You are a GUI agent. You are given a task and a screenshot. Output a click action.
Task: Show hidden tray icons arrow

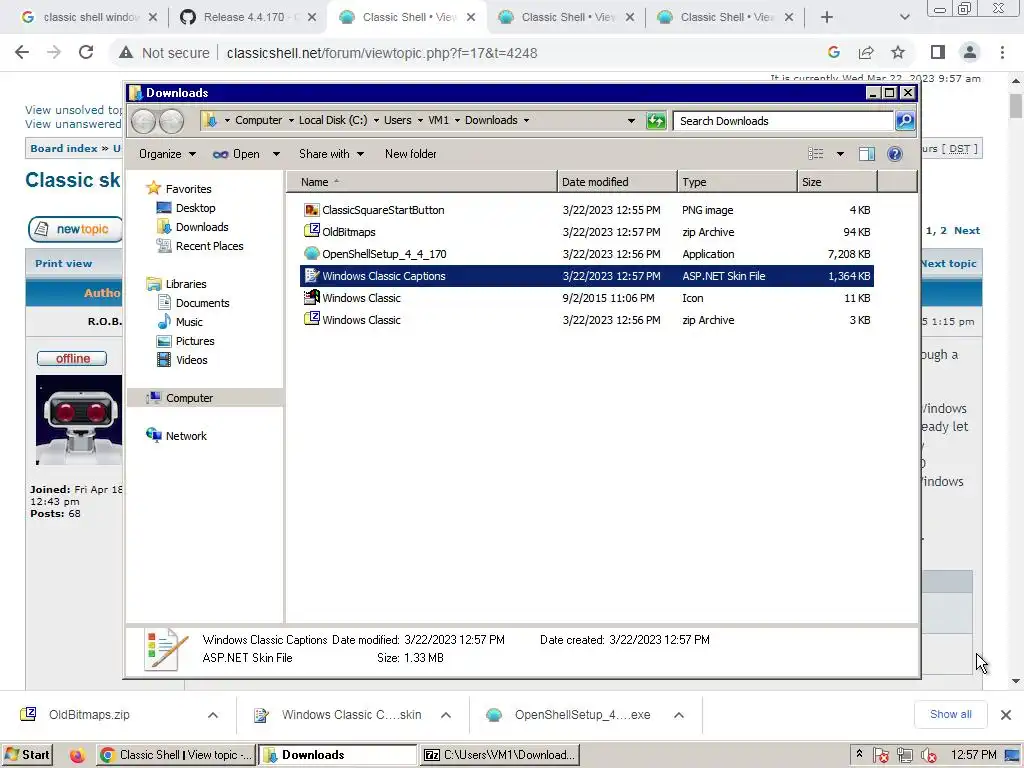(x=859, y=754)
